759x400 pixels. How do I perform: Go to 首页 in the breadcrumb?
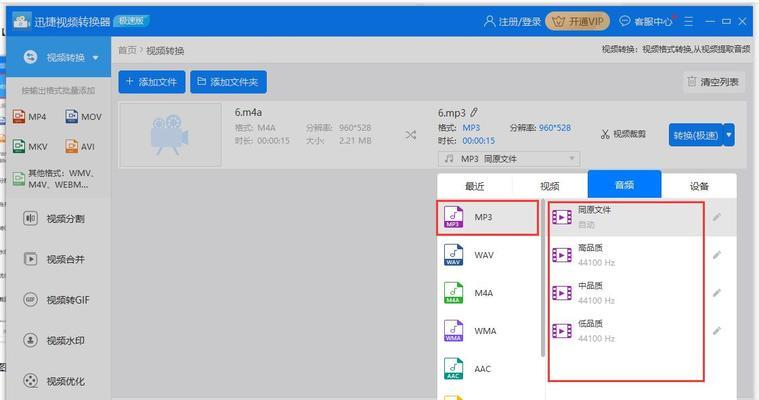[127, 50]
